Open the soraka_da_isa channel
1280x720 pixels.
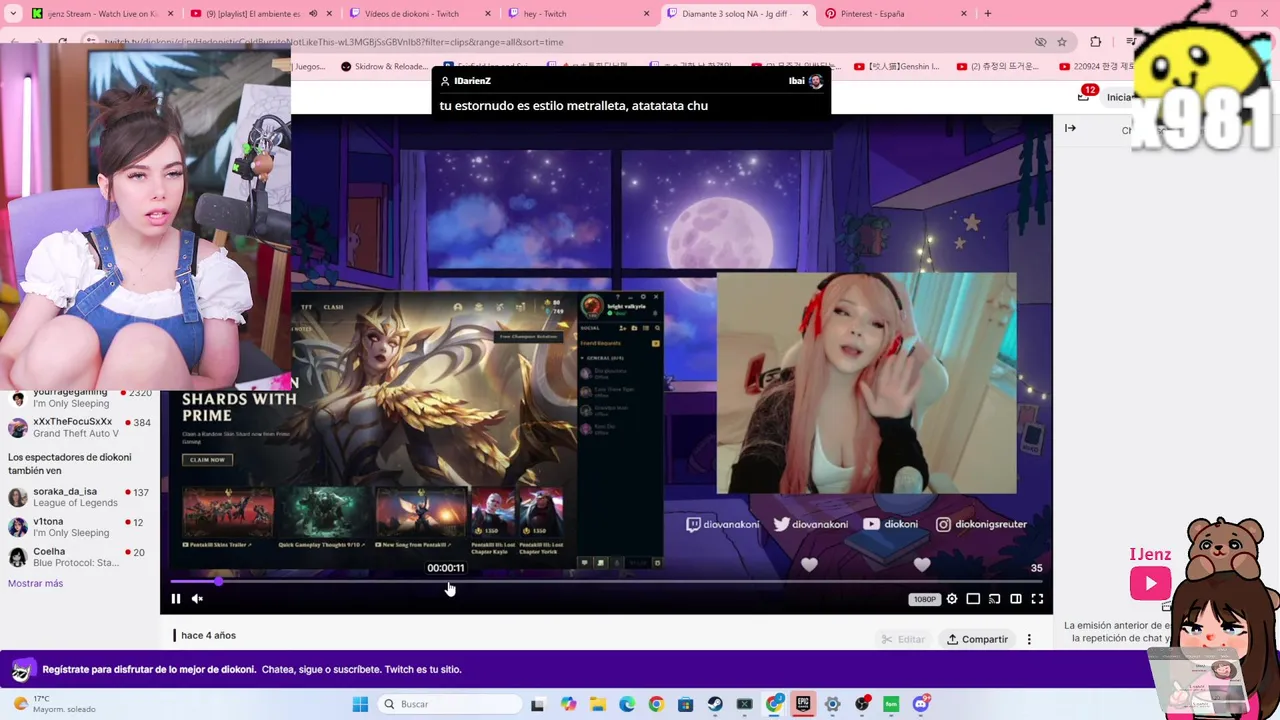click(x=78, y=497)
